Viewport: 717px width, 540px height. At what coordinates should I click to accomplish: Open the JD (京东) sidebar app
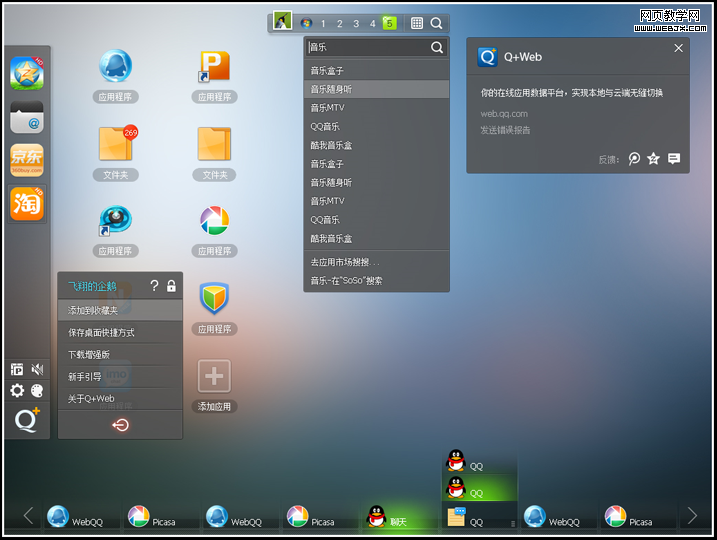click(x=27, y=160)
